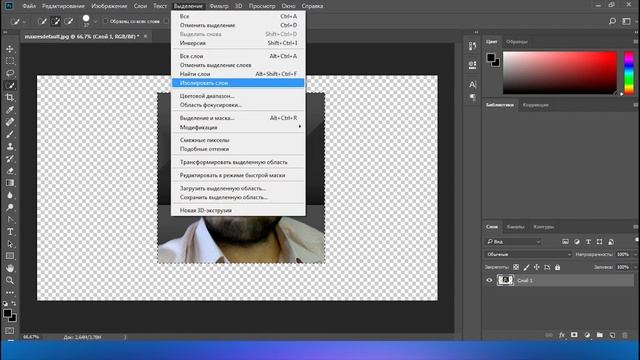
Task: Open the extra tools ellipsis
Action: pyautogui.click(x=10, y=293)
